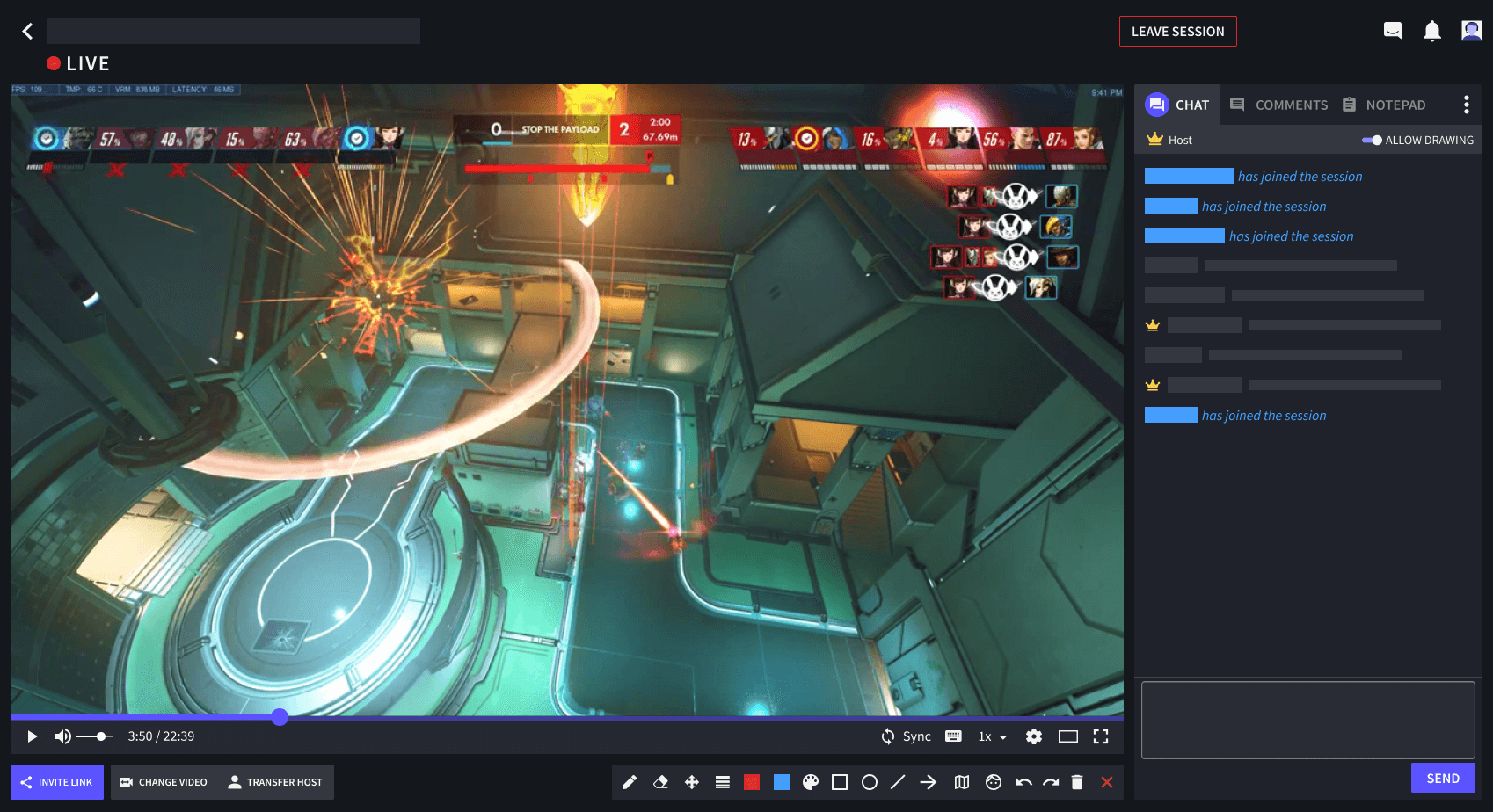Switch to the COMMENTS tab

1290,104
